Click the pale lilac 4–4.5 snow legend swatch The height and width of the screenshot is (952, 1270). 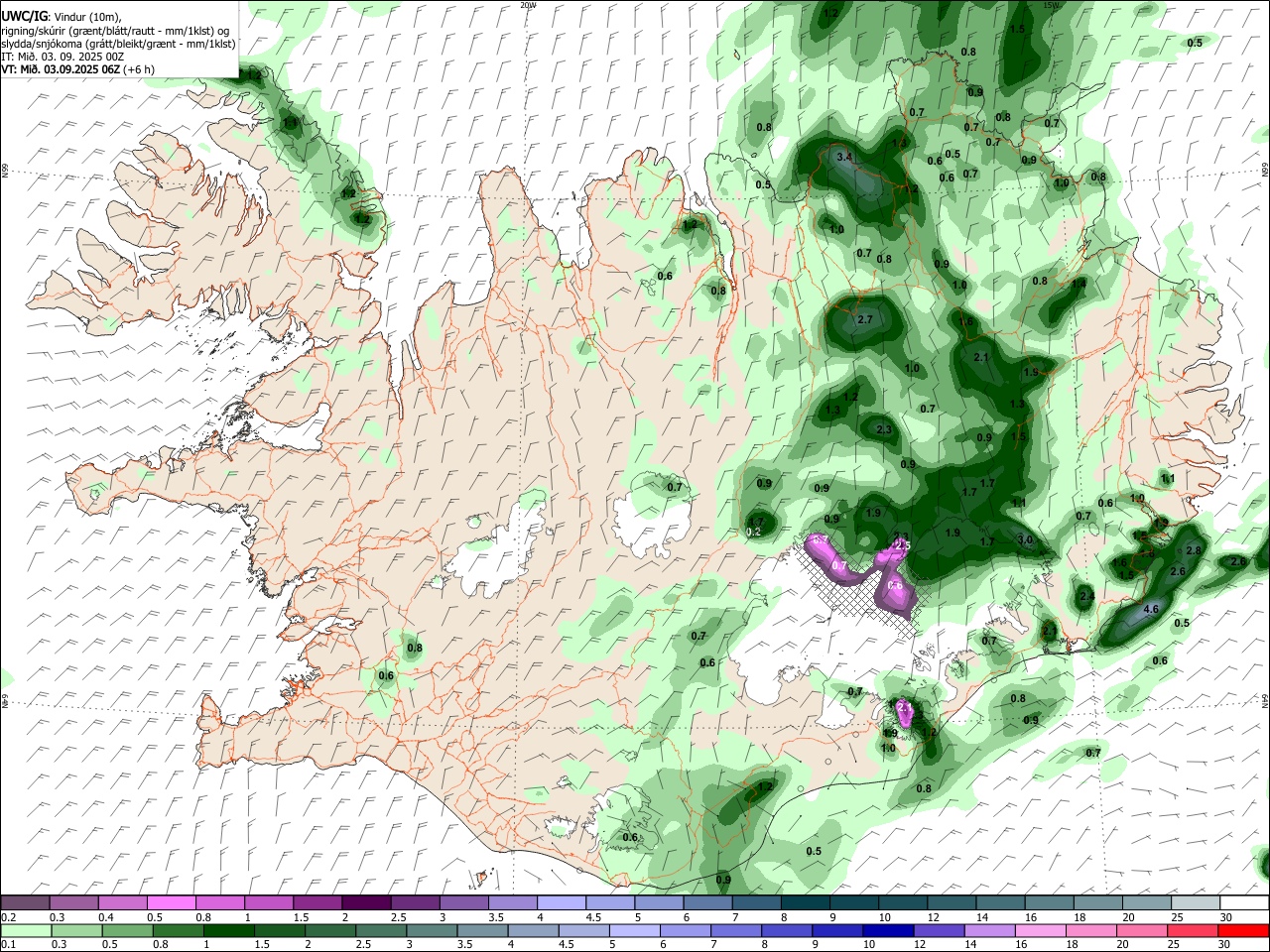point(560,902)
